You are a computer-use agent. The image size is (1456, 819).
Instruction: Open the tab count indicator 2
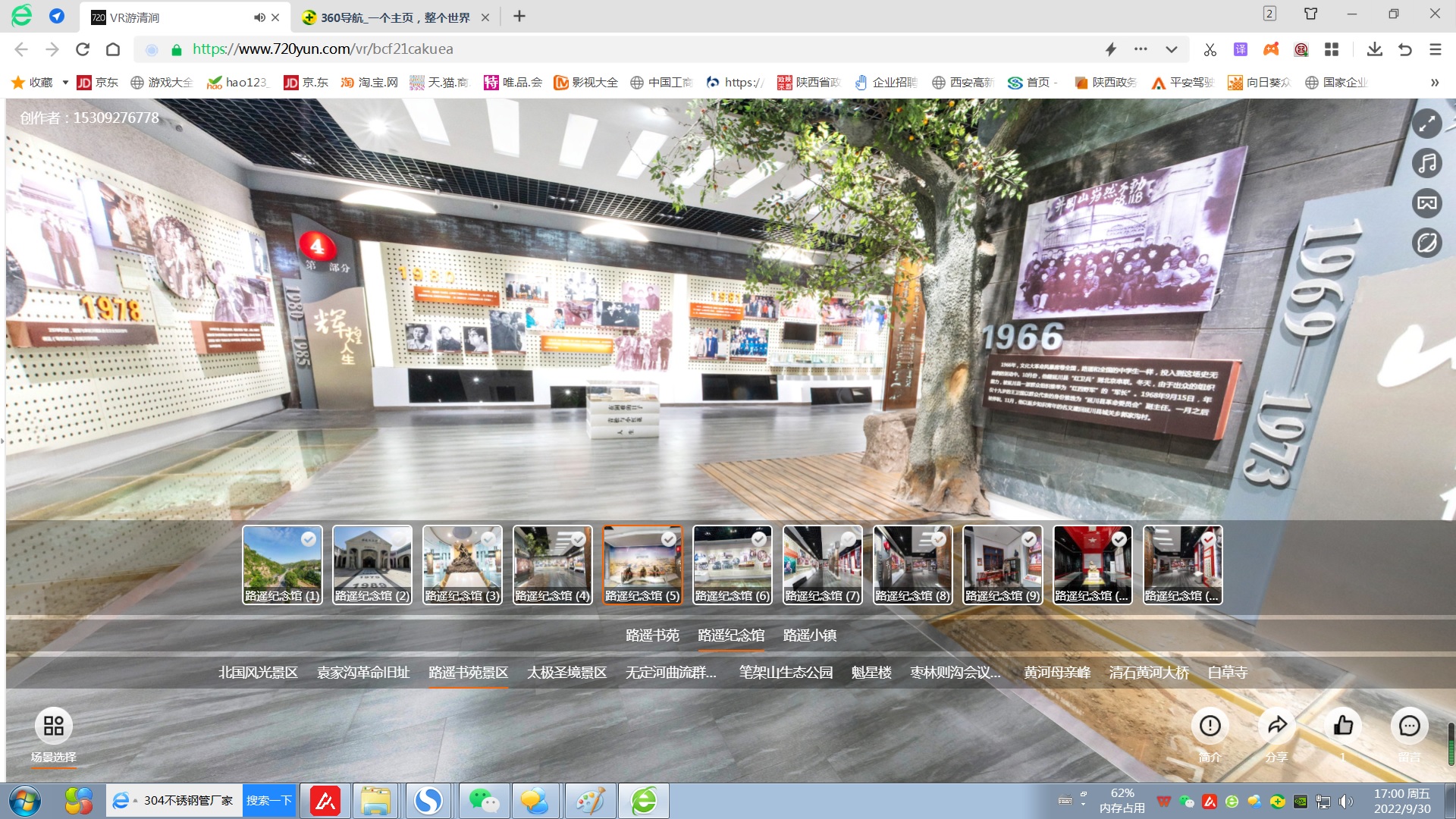click(x=1270, y=14)
